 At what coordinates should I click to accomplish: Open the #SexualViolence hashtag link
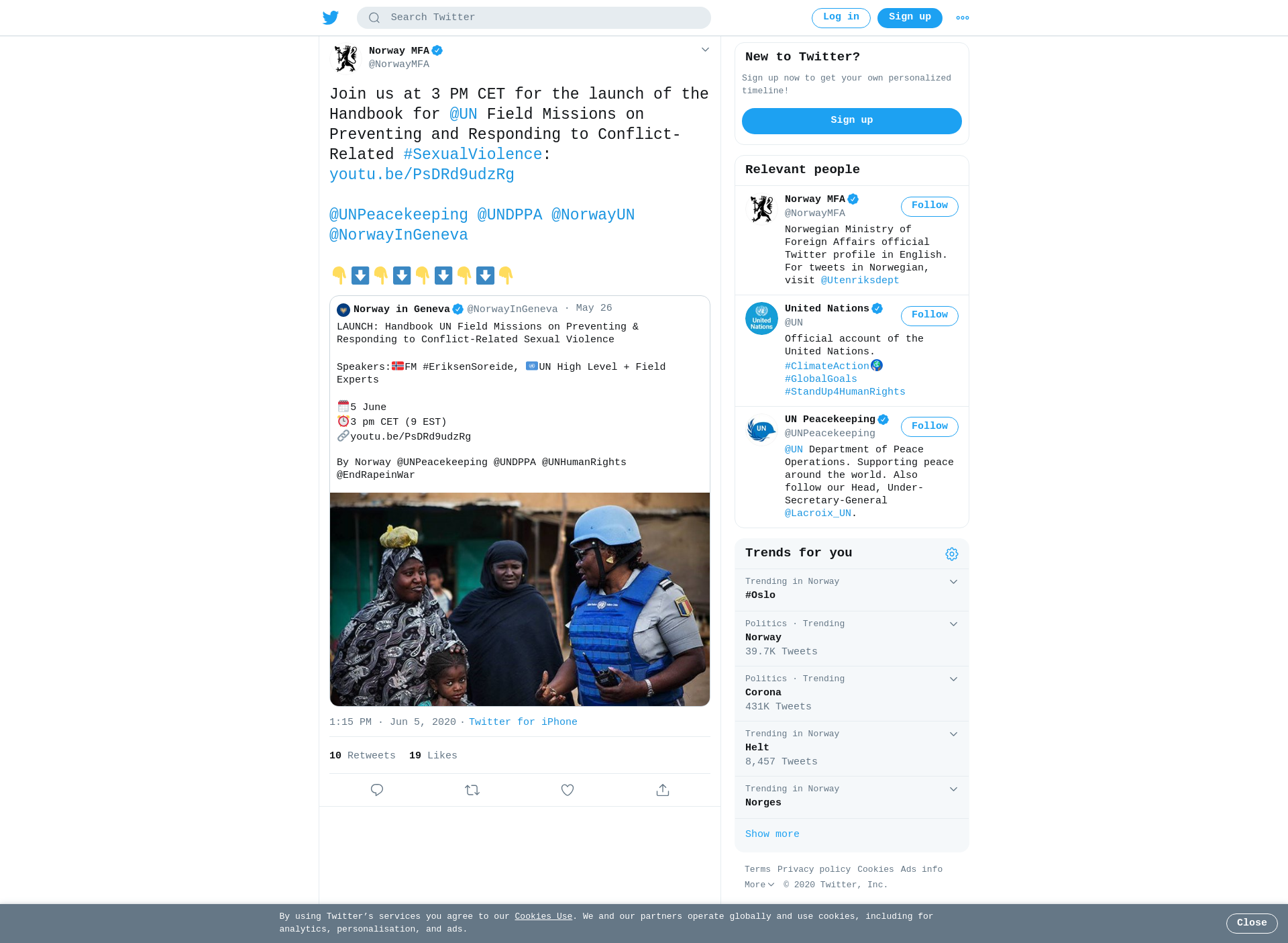[x=473, y=154]
